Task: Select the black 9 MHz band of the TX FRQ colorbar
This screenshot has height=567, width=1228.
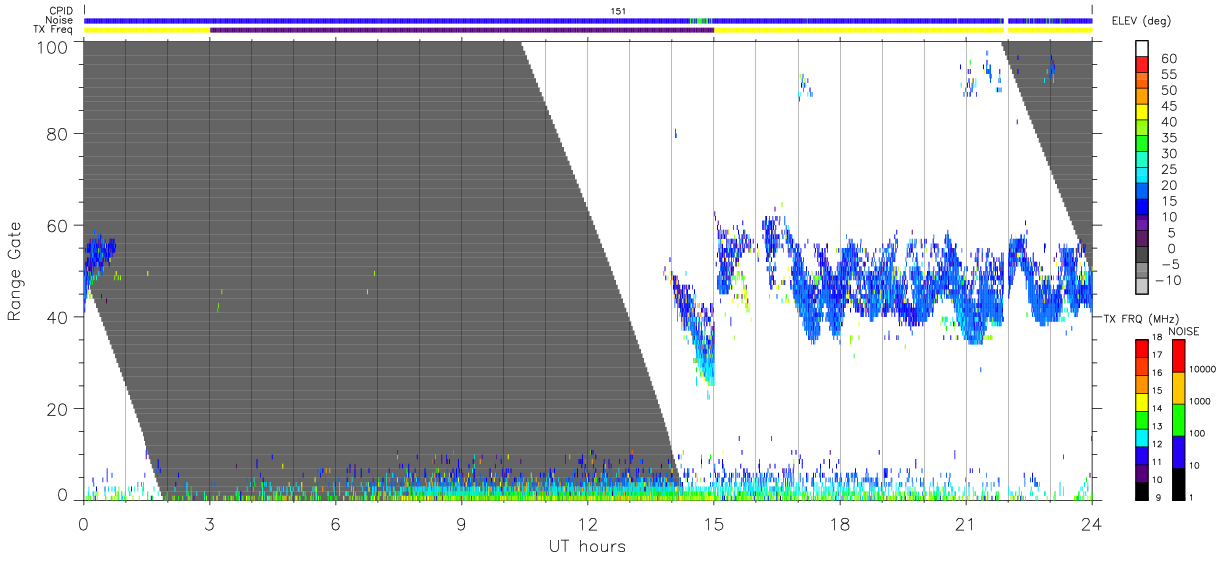Action: (1142, 490)
